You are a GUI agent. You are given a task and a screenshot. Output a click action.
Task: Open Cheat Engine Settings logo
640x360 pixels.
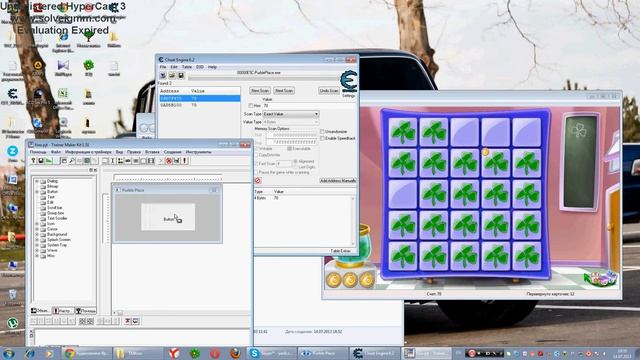coord(349,82)
